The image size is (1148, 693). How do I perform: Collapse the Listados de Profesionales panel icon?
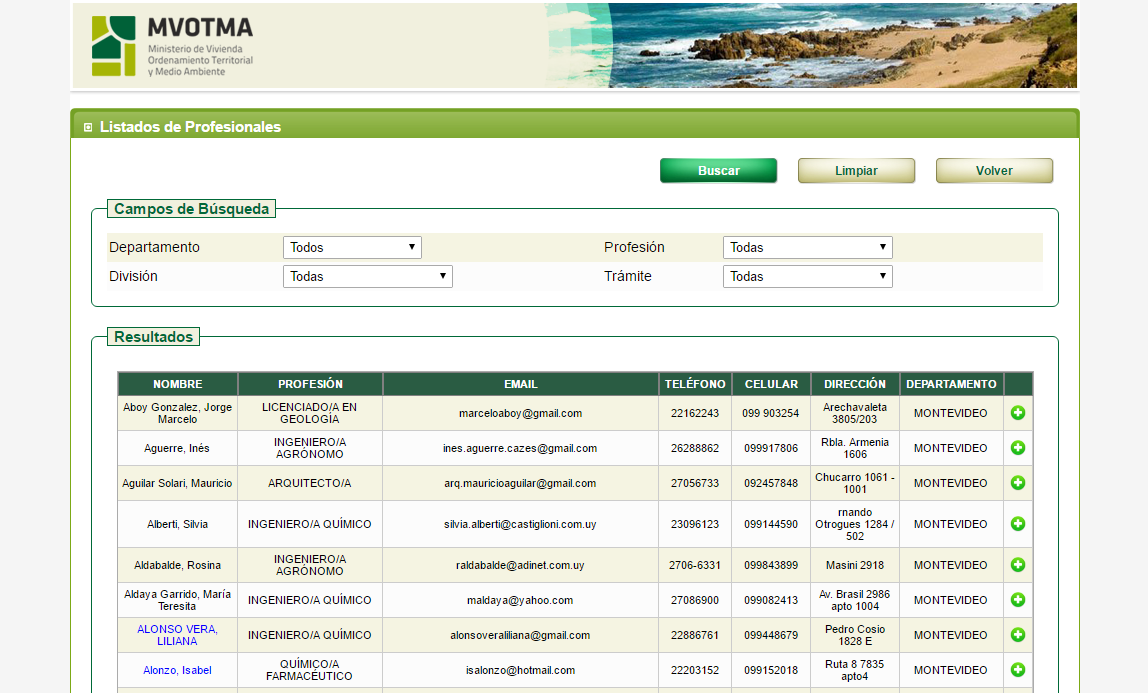pyautogui.click(x=88, y=127)
